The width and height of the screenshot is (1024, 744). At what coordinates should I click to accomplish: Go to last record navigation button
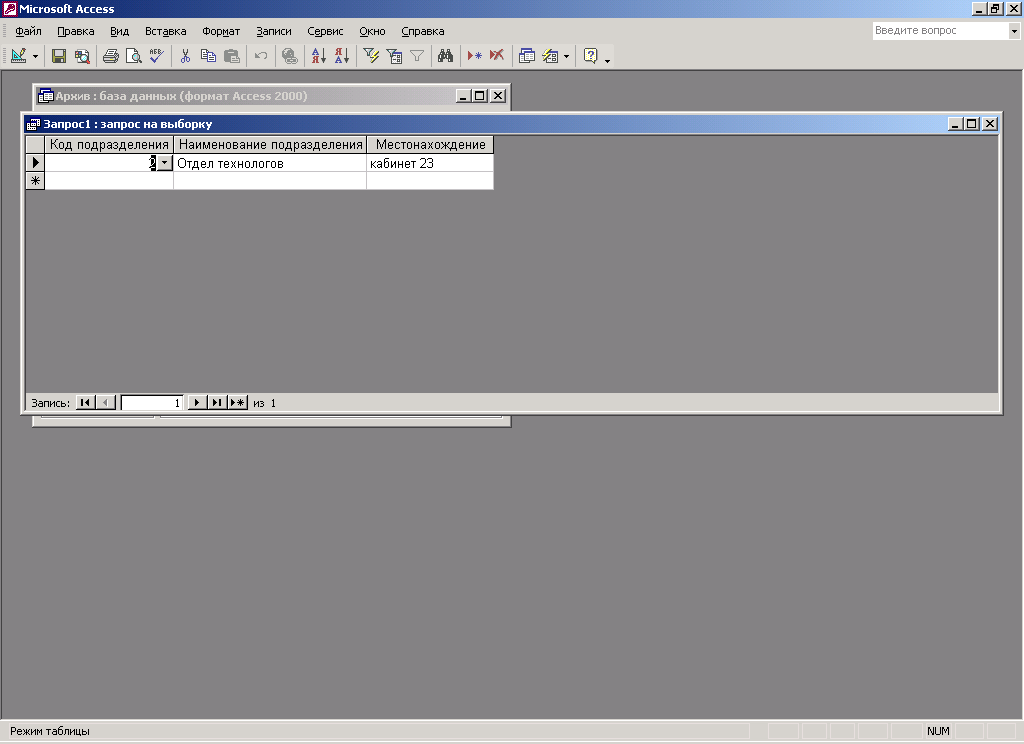217,402
